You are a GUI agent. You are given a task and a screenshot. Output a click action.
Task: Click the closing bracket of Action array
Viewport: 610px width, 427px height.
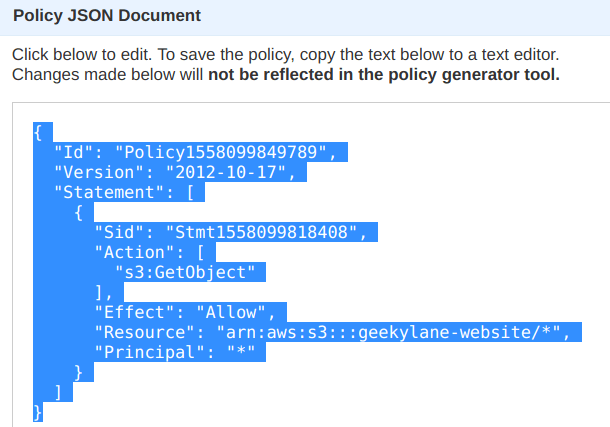pos(104,292)
